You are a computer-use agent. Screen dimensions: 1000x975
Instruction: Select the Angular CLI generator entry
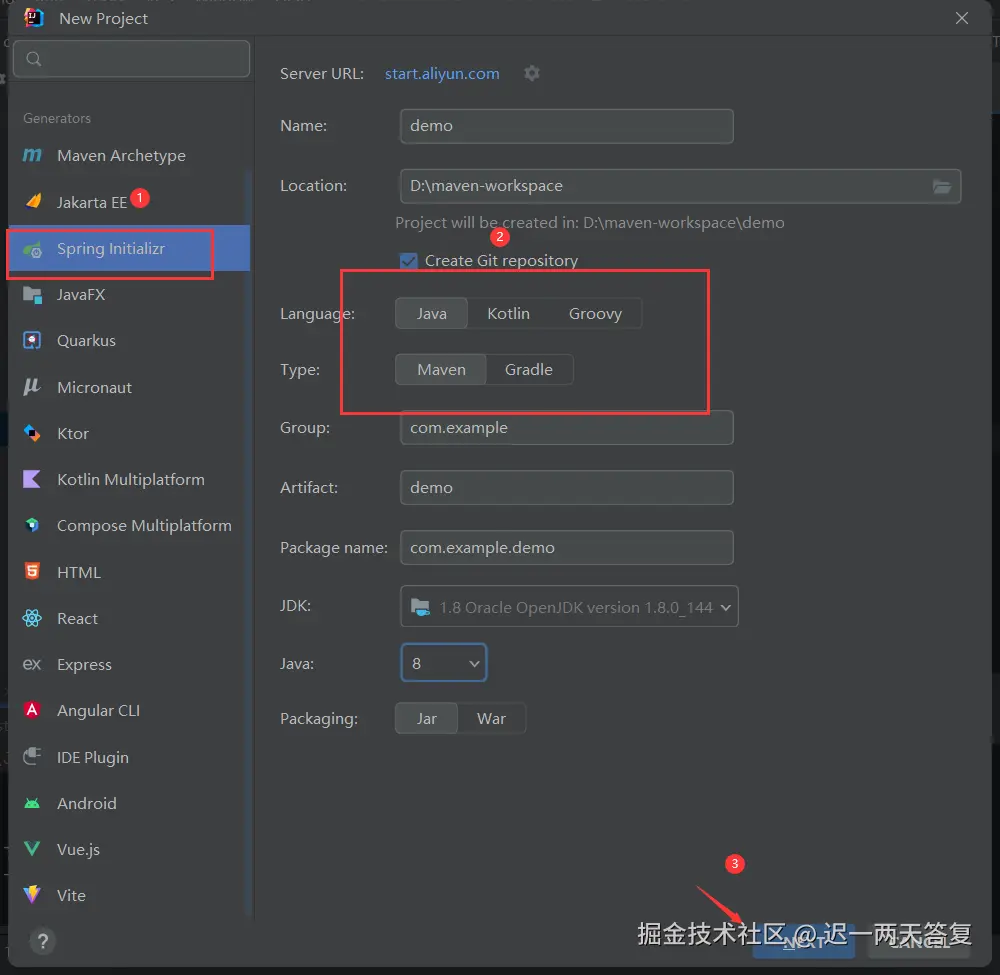point(129,710)
